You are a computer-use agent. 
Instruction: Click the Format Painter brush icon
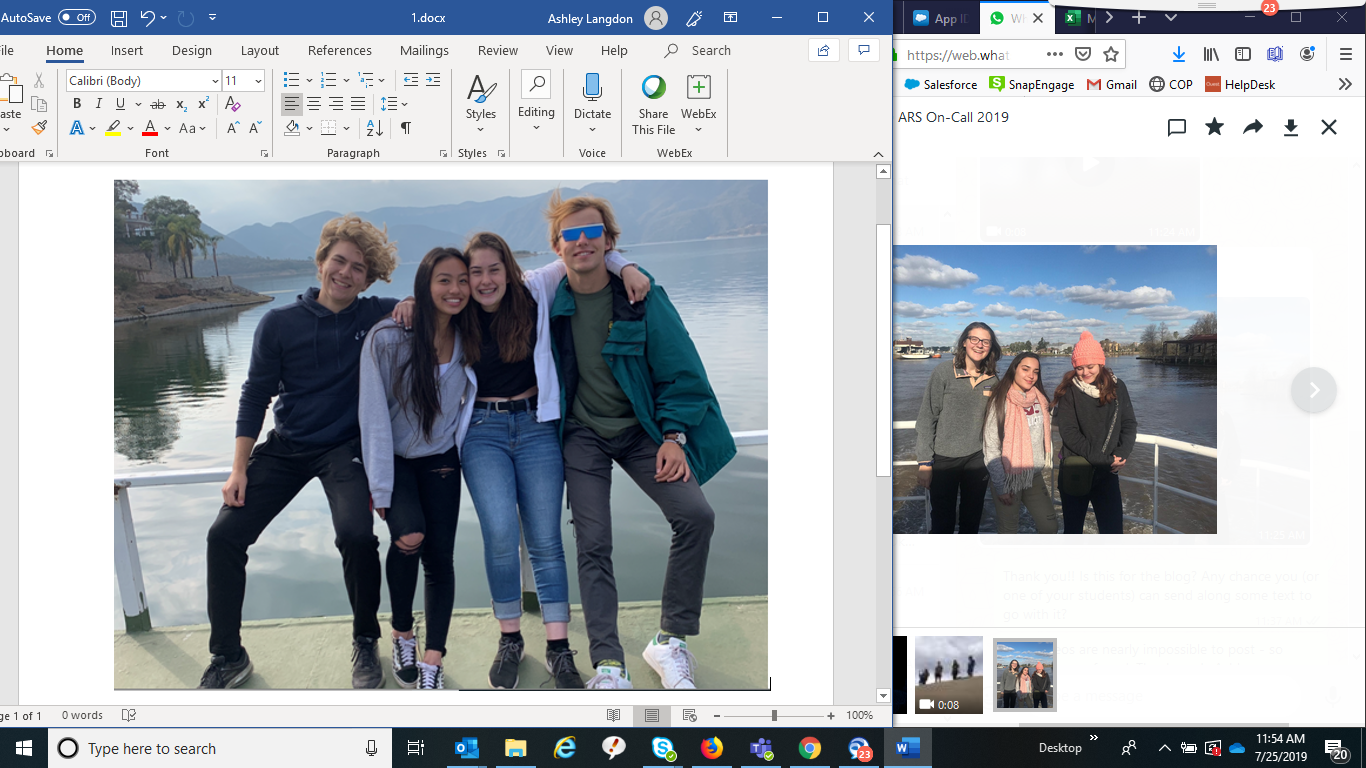tap(39, 127)
